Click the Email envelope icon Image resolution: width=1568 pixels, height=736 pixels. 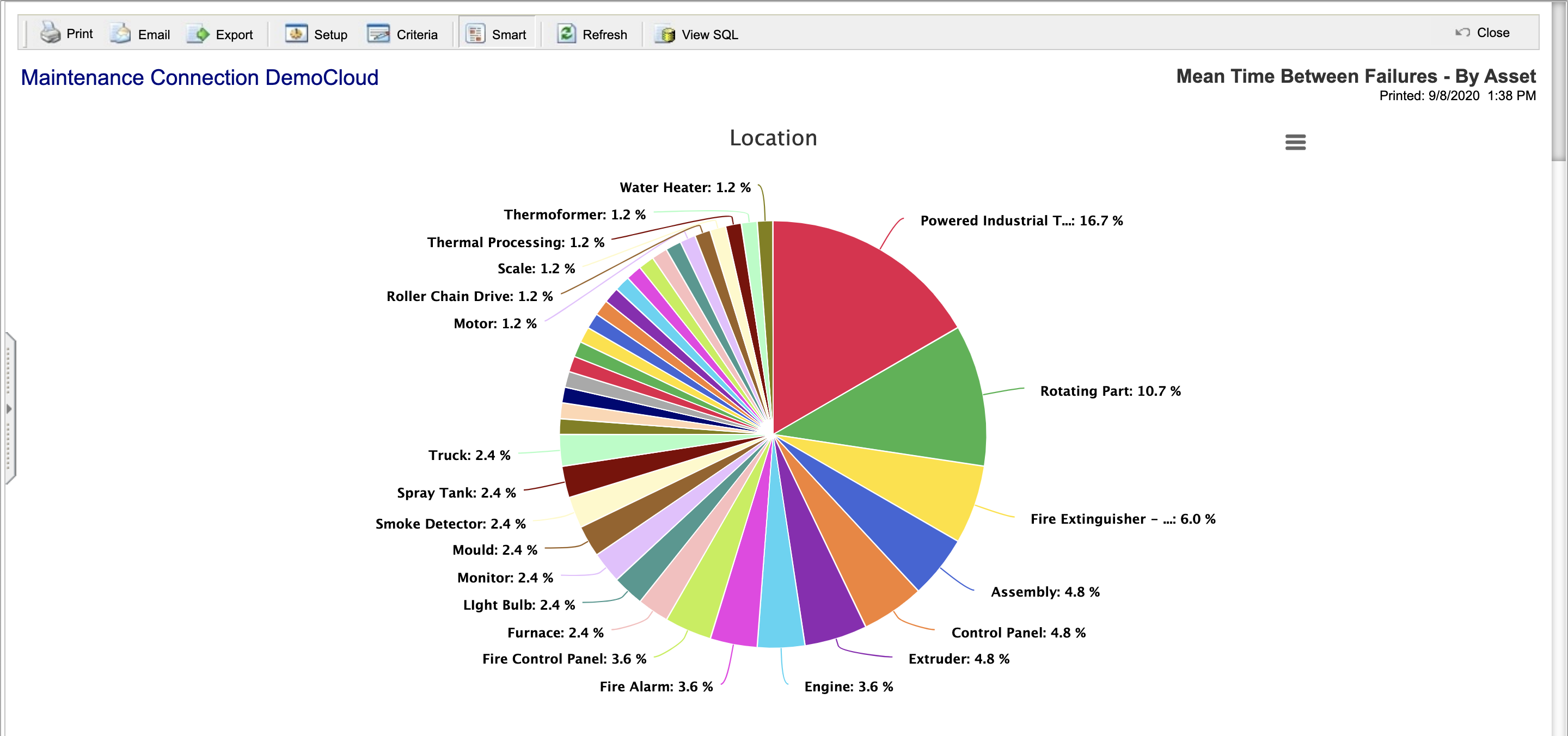coord(120,34)
